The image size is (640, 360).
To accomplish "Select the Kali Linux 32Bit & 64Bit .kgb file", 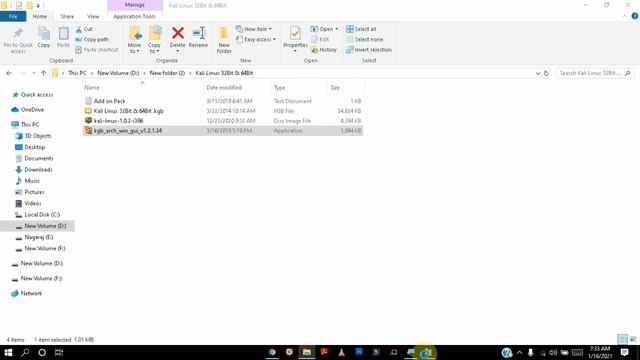I will [x=222, y=111].
